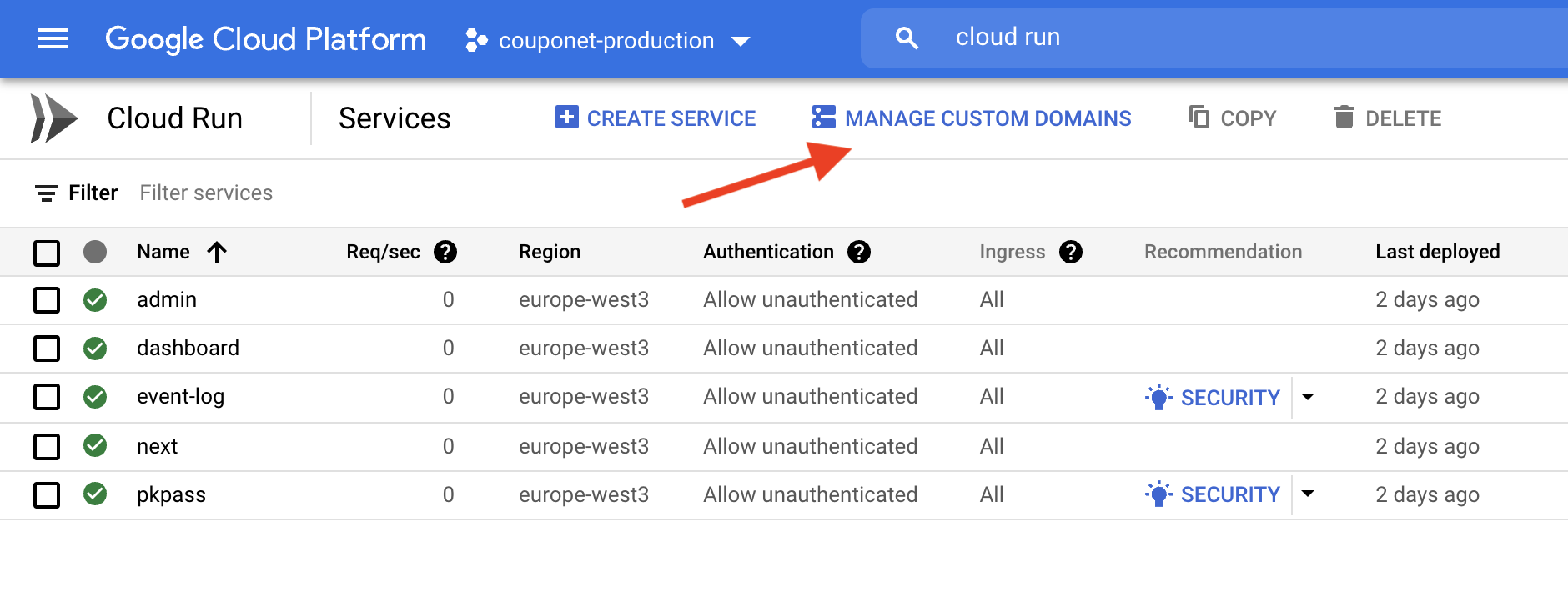The width and height of the screenshot is (1568, 607).
Task: Click the Filter icon
Action: click(47, 193)
